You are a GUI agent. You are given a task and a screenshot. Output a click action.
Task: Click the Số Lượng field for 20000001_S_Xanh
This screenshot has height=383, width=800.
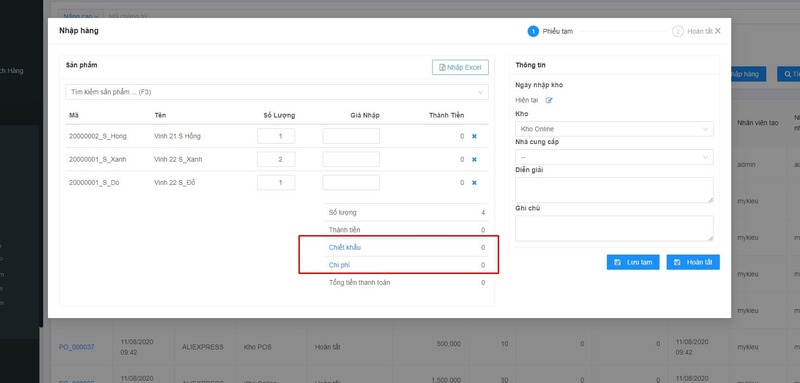click(276, 159)
